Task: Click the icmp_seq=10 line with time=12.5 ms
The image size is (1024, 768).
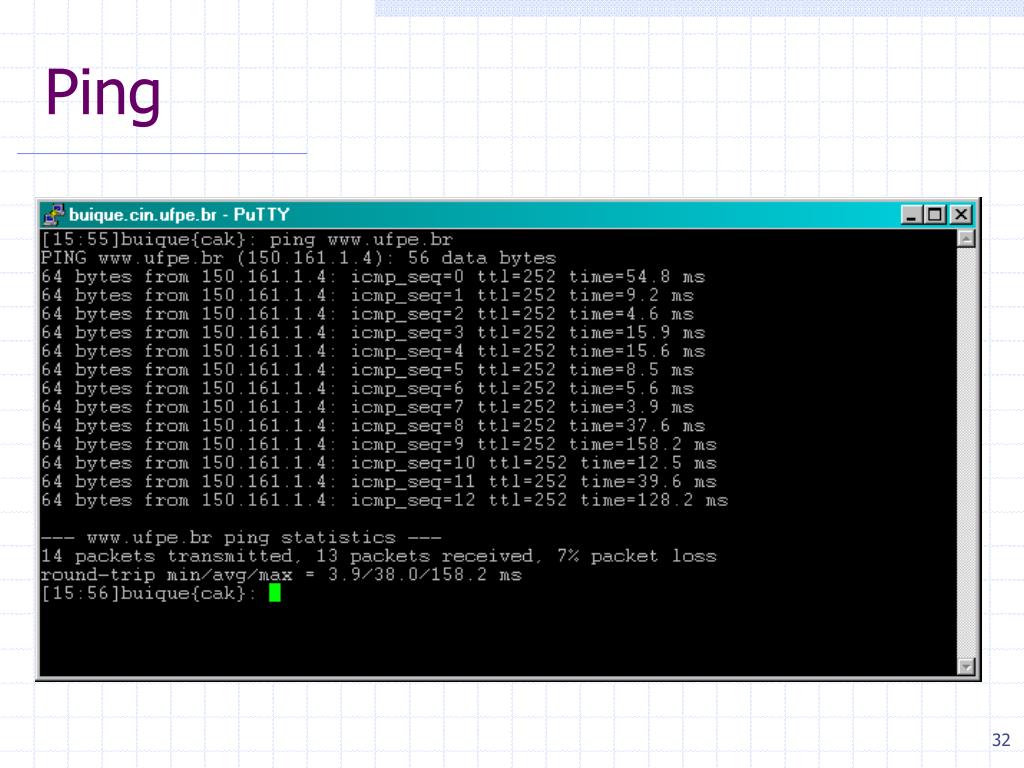Action: (x=379, y=463)
